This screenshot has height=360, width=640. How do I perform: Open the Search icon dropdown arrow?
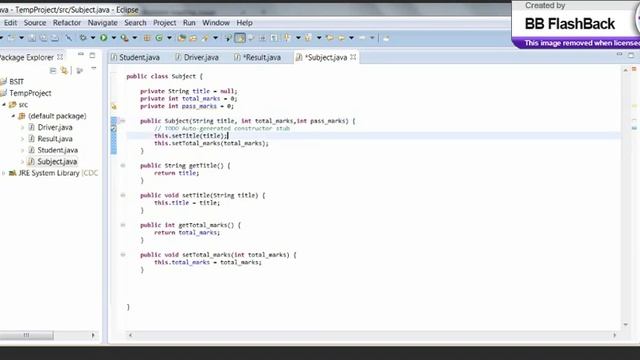tap(216, 38)
